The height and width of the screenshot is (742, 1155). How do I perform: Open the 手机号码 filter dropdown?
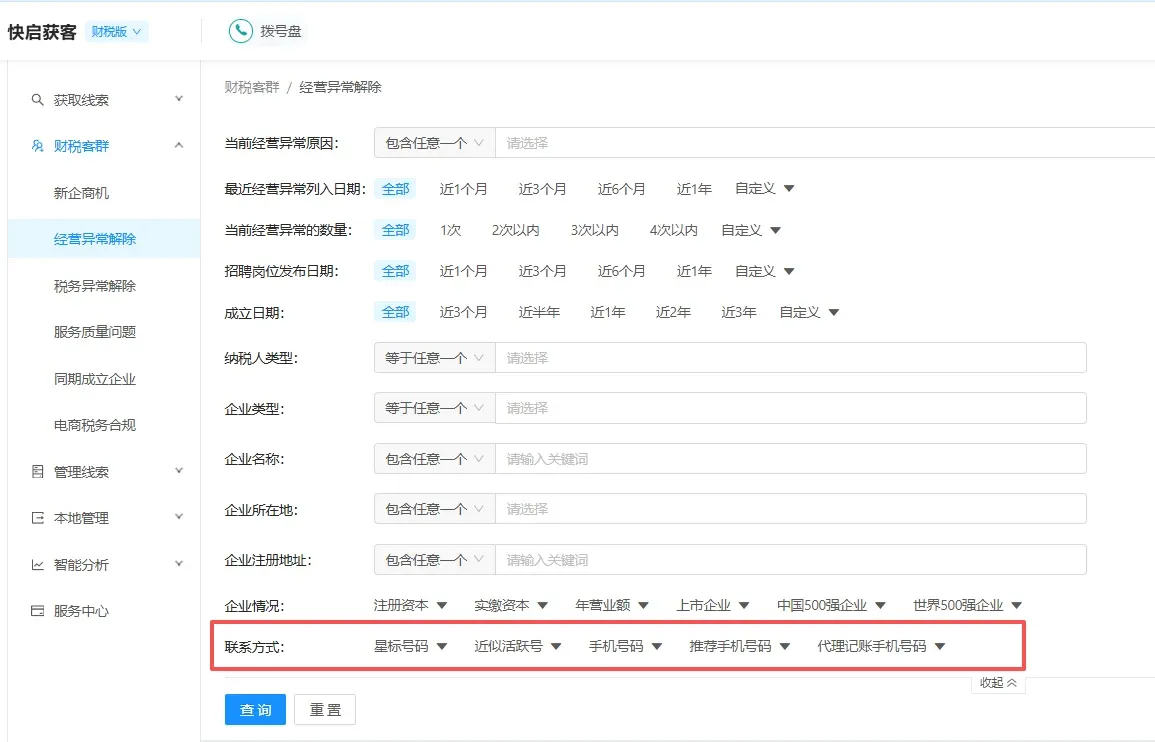(x=625, y=646)
